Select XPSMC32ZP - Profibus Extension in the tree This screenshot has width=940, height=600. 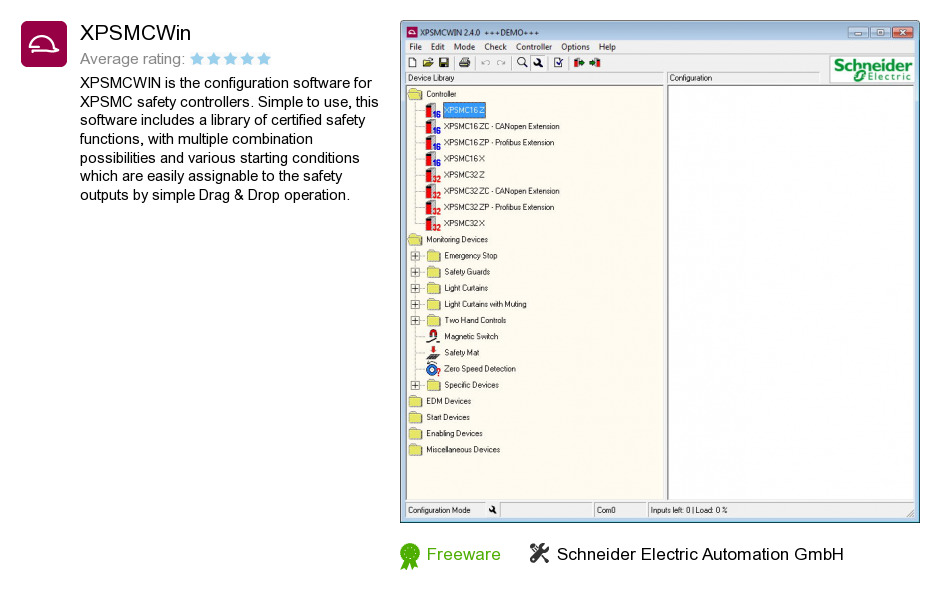(499, 207)
